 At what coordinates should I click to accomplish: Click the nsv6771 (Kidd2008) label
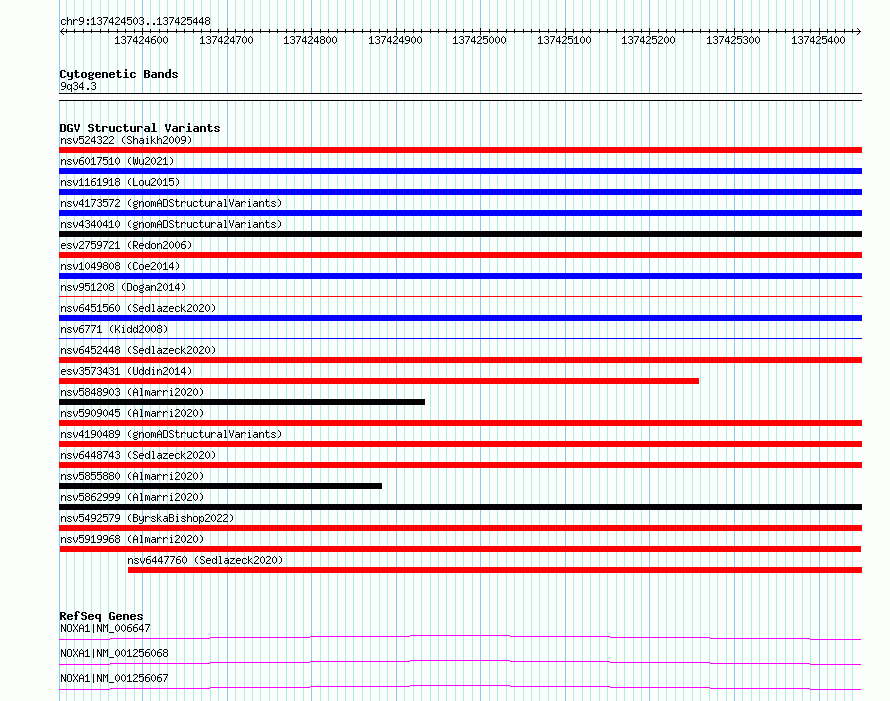(x=114, y=329)
